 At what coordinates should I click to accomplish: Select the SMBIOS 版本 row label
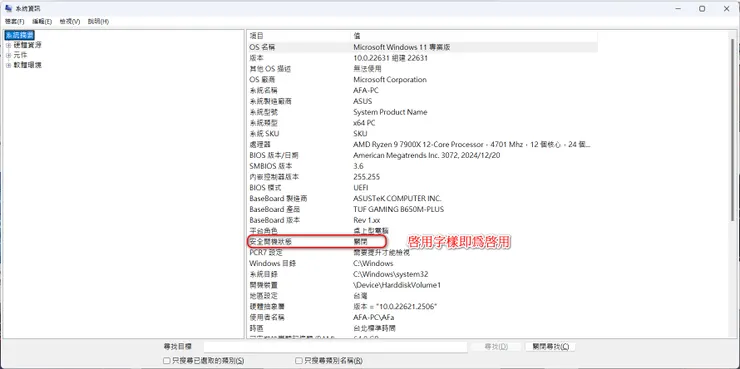pos(270,166)
